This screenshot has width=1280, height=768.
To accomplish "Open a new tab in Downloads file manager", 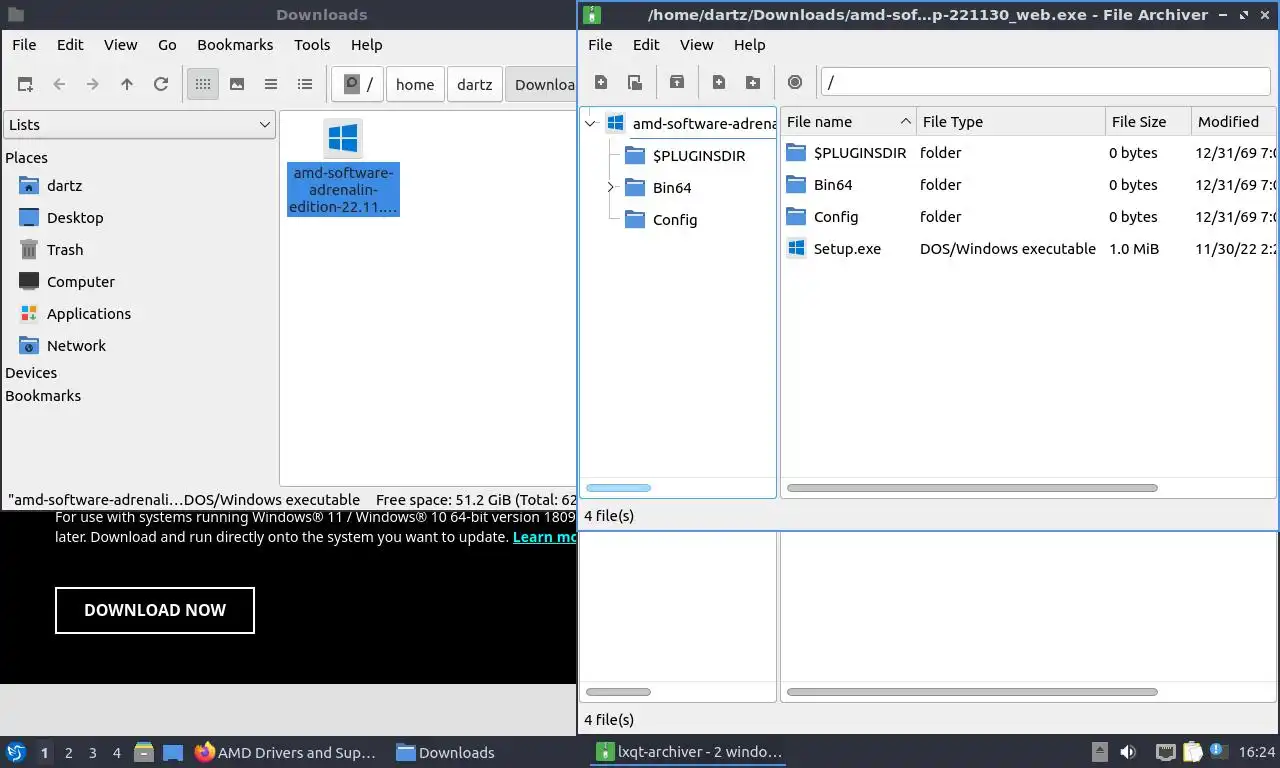I will pyautogui.click(x=25, y=84).
